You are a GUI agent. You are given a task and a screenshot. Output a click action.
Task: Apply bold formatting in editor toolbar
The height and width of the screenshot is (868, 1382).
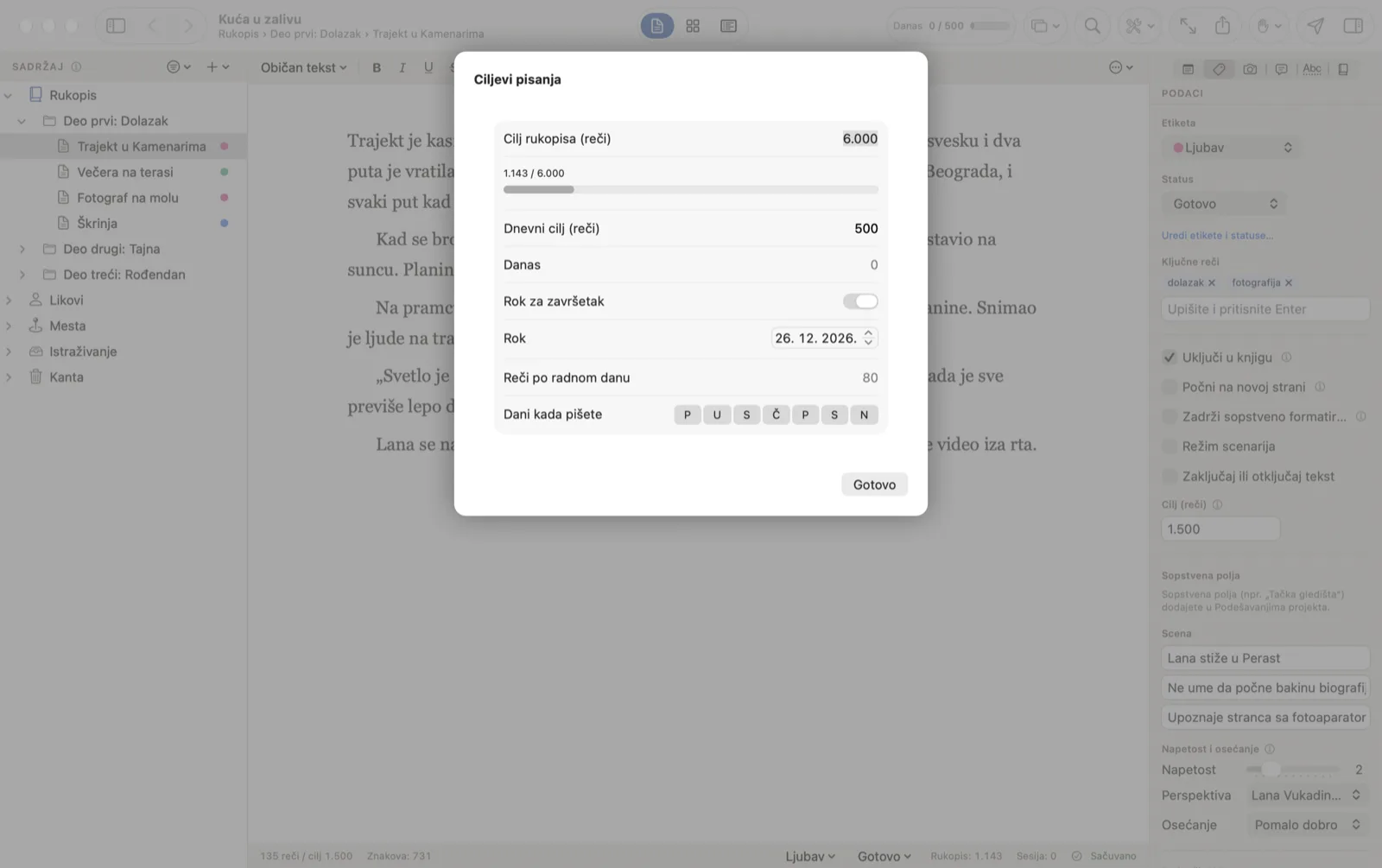[x=377, y=67]
